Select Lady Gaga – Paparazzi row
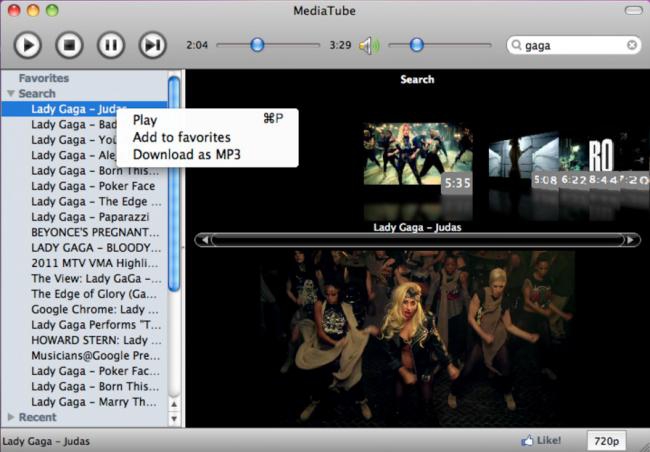The height and width of the screenshot is (452, 650). click(x=84, y=216)
